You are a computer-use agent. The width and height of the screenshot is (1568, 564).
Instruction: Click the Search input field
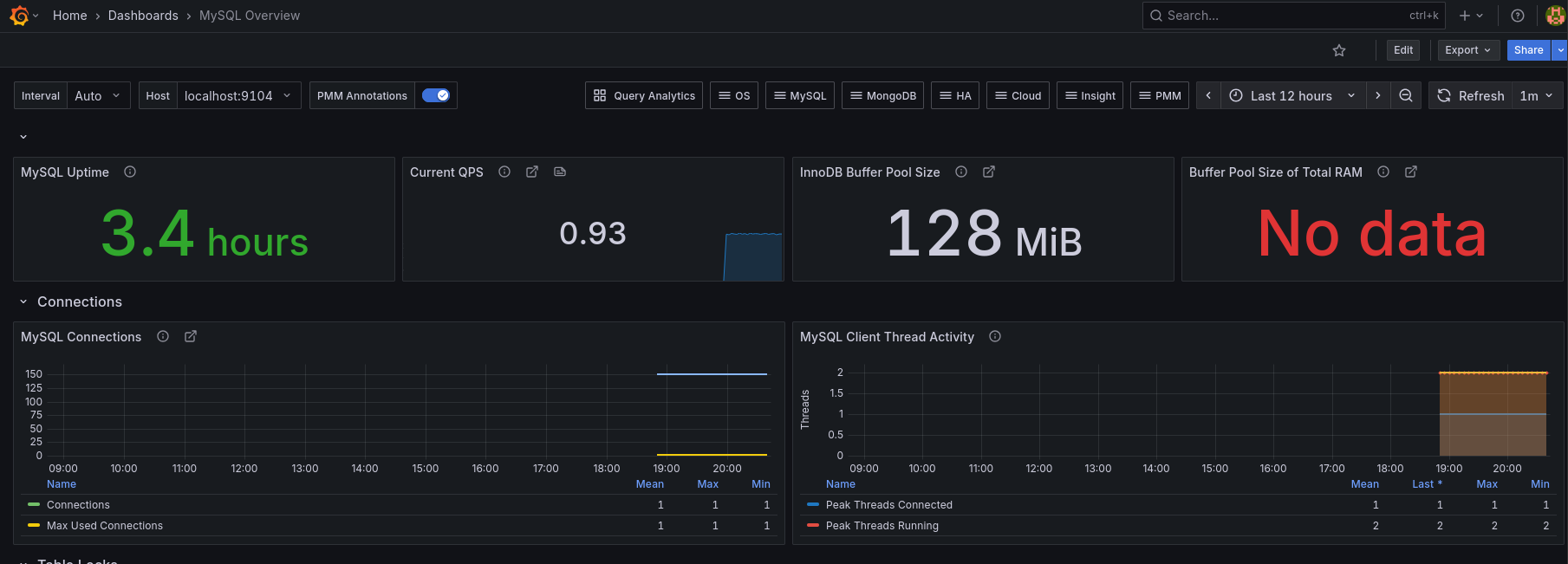(x=1294, y=16)
